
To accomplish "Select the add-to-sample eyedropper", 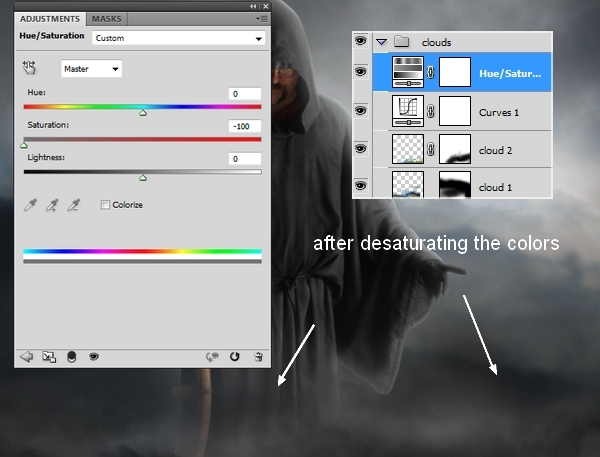I will pos(51,205).
